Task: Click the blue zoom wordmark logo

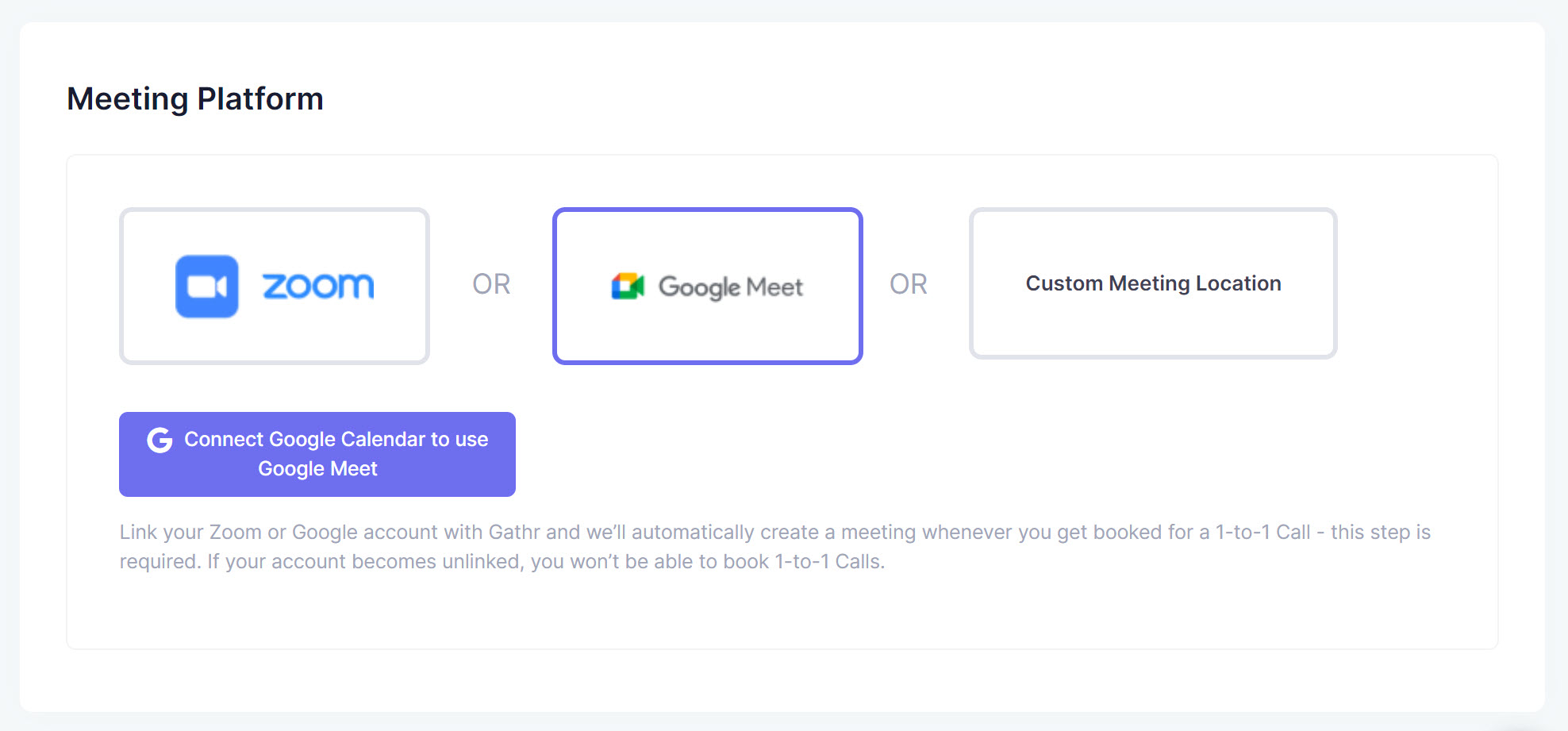Action: coord(317,286)
